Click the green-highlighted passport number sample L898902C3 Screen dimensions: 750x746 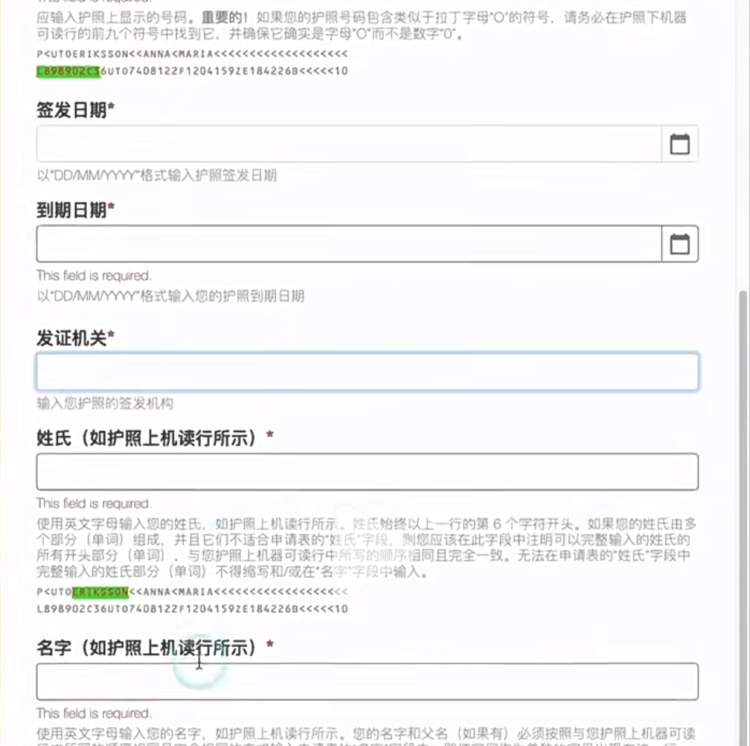pos(68,71)
